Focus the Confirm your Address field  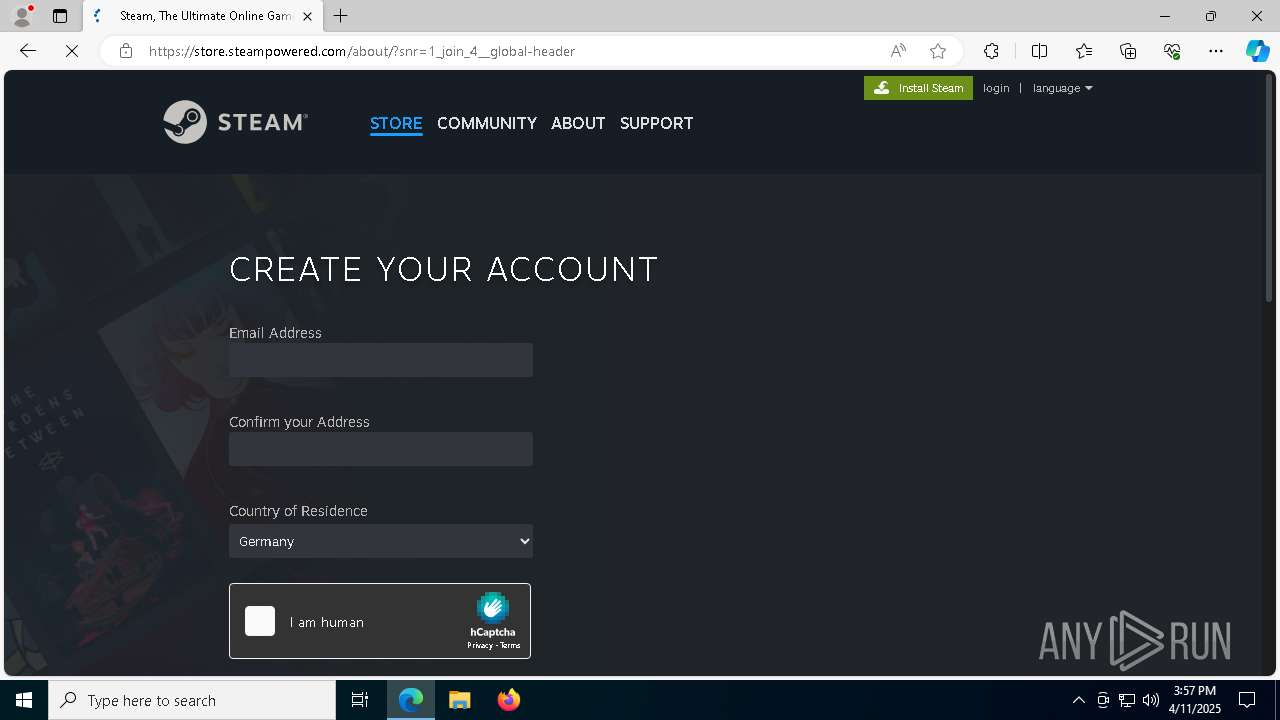pyautogui.click(x=381, y=449)
